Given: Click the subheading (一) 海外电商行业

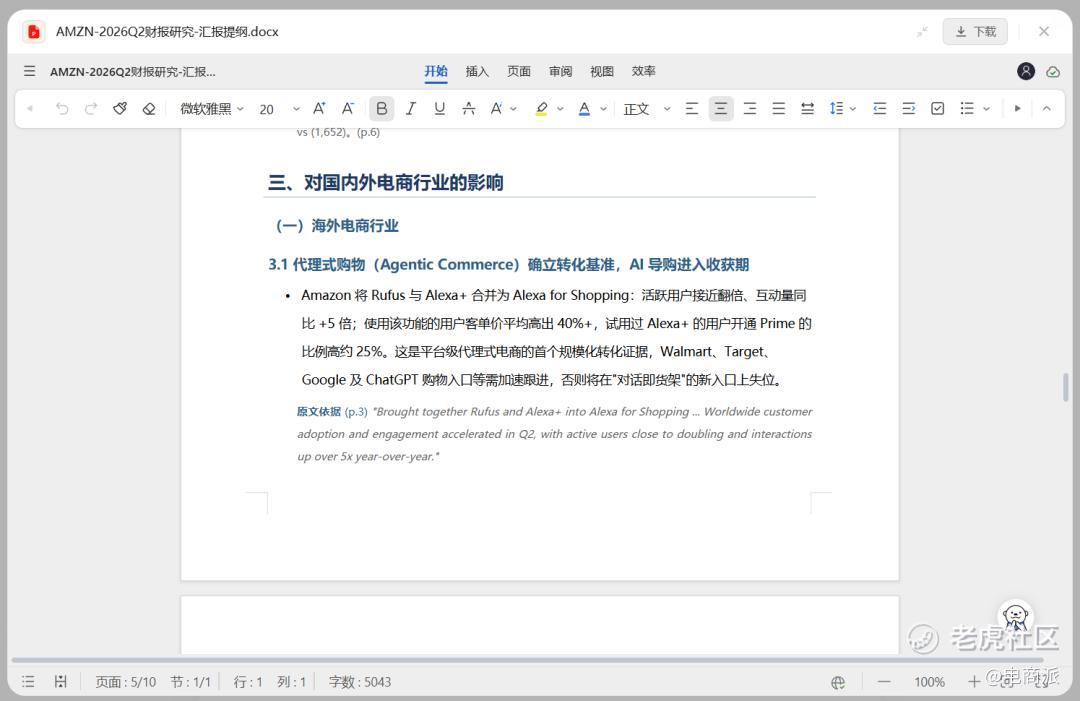Looking at the screenshot, I should 337,226.
